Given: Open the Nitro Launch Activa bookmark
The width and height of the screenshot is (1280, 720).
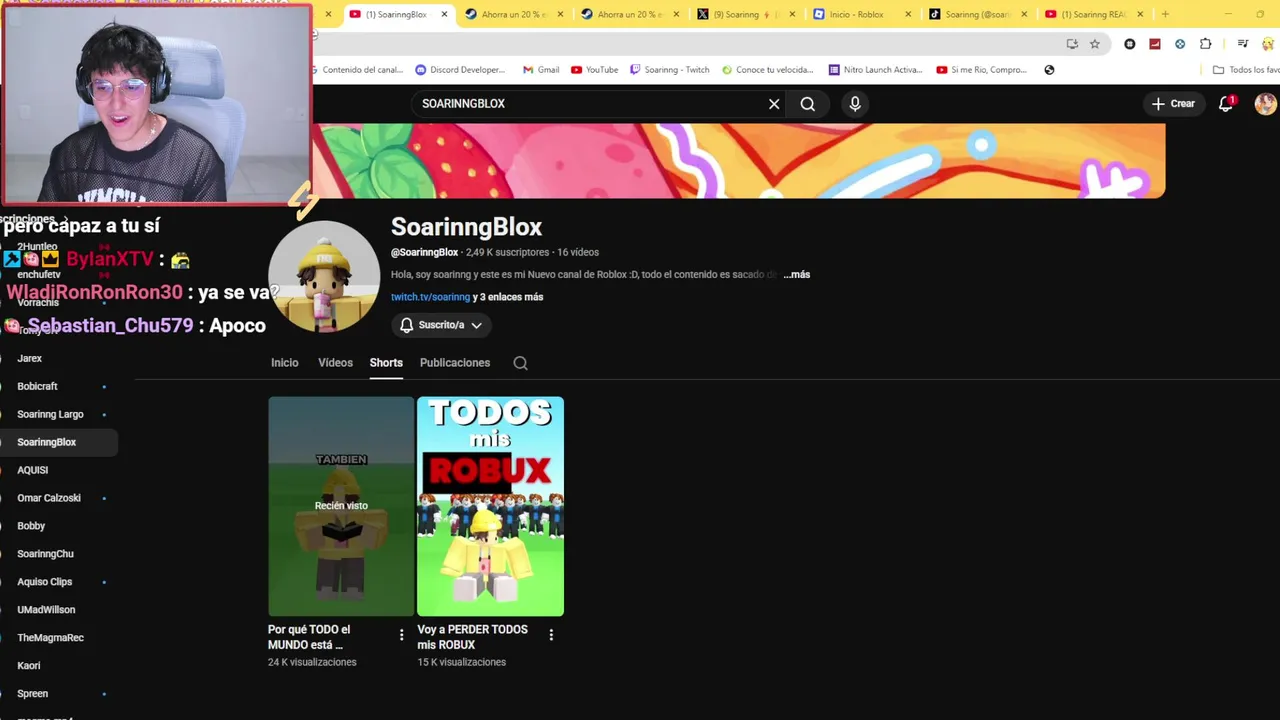Looking at the screenshot, I should click(x=875, y=70).
